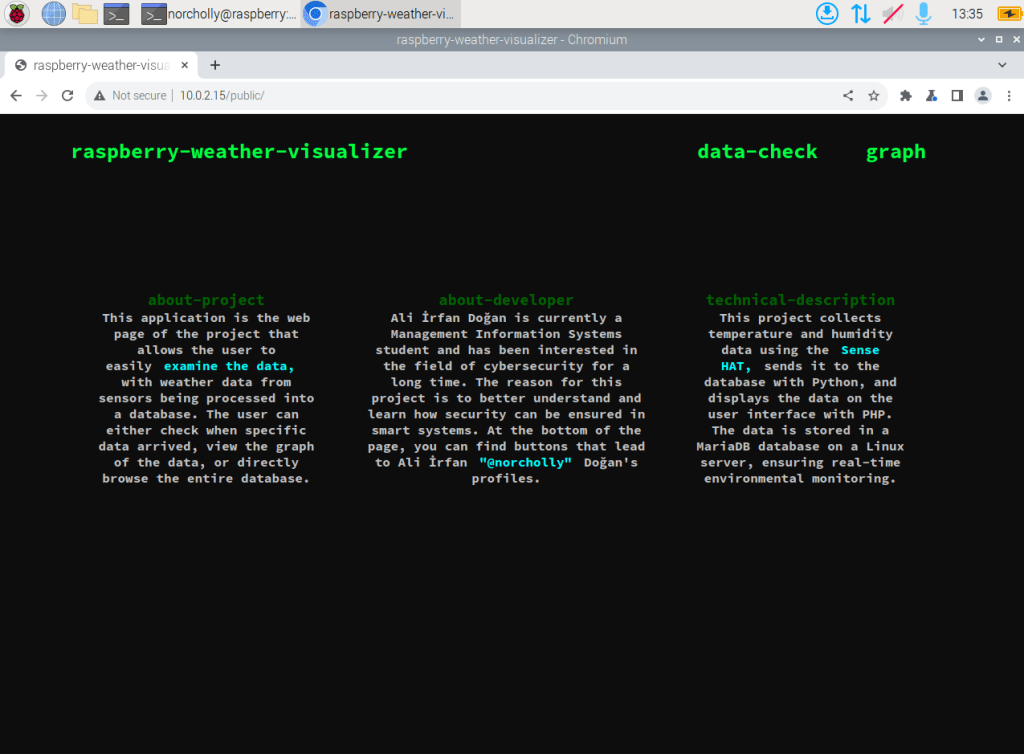The width and height of the screenshot is (1024, 754).
Task: Click the Not secure site info indicator
Action: pos(130,96)
